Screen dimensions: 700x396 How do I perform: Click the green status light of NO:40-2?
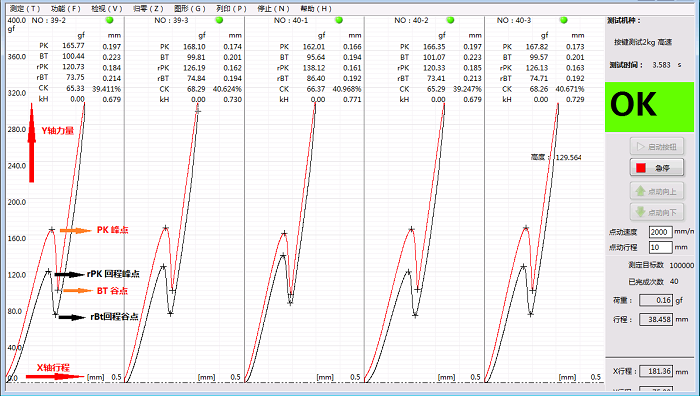tap(450, 20)
